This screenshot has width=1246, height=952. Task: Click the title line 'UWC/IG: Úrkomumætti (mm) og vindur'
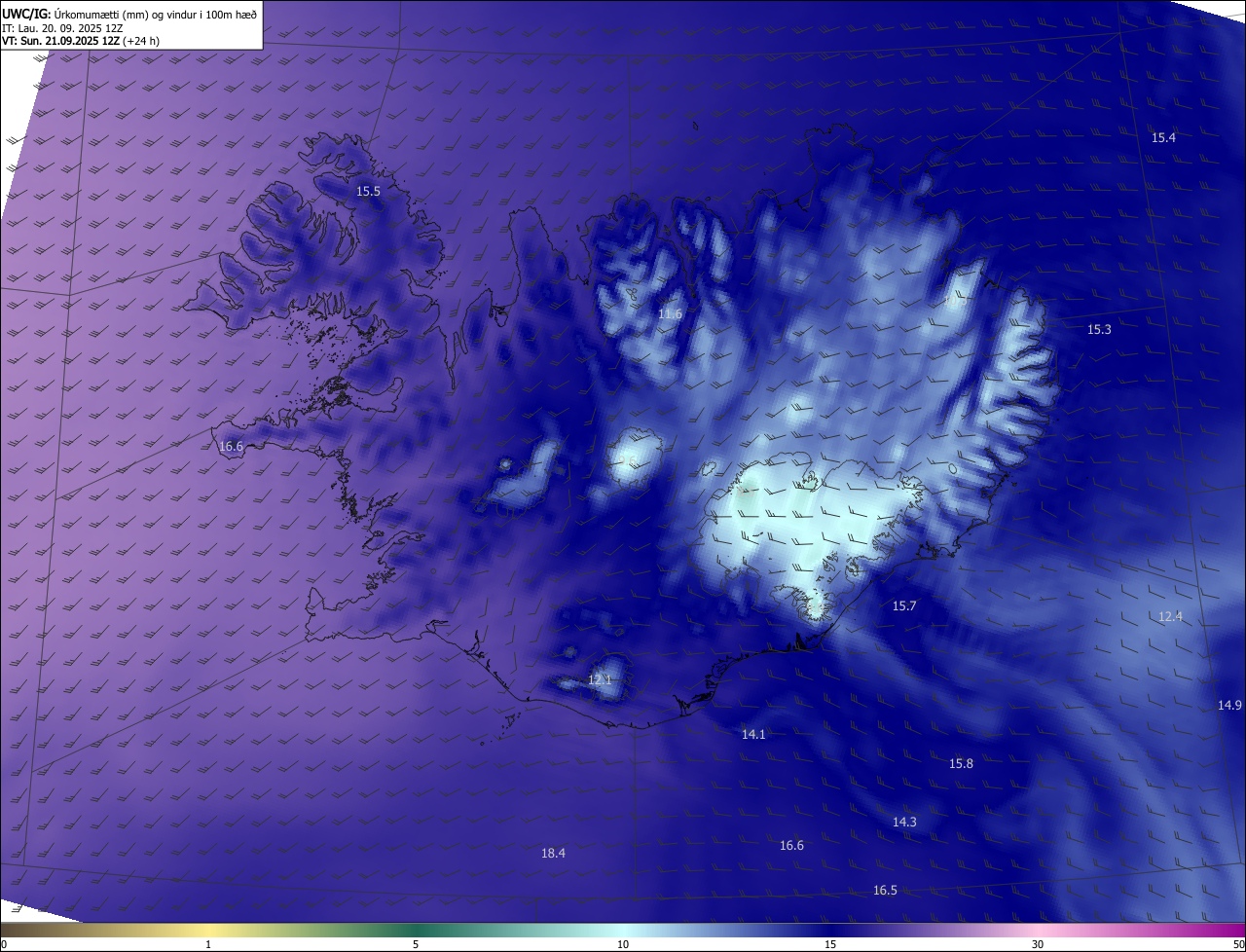[x=129, y=13]
